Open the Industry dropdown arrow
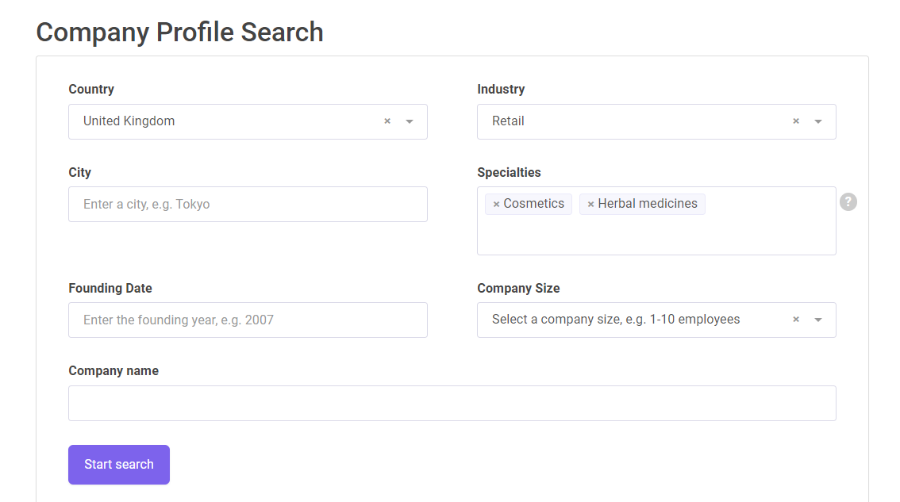900x502 pixels. point(818,122)
